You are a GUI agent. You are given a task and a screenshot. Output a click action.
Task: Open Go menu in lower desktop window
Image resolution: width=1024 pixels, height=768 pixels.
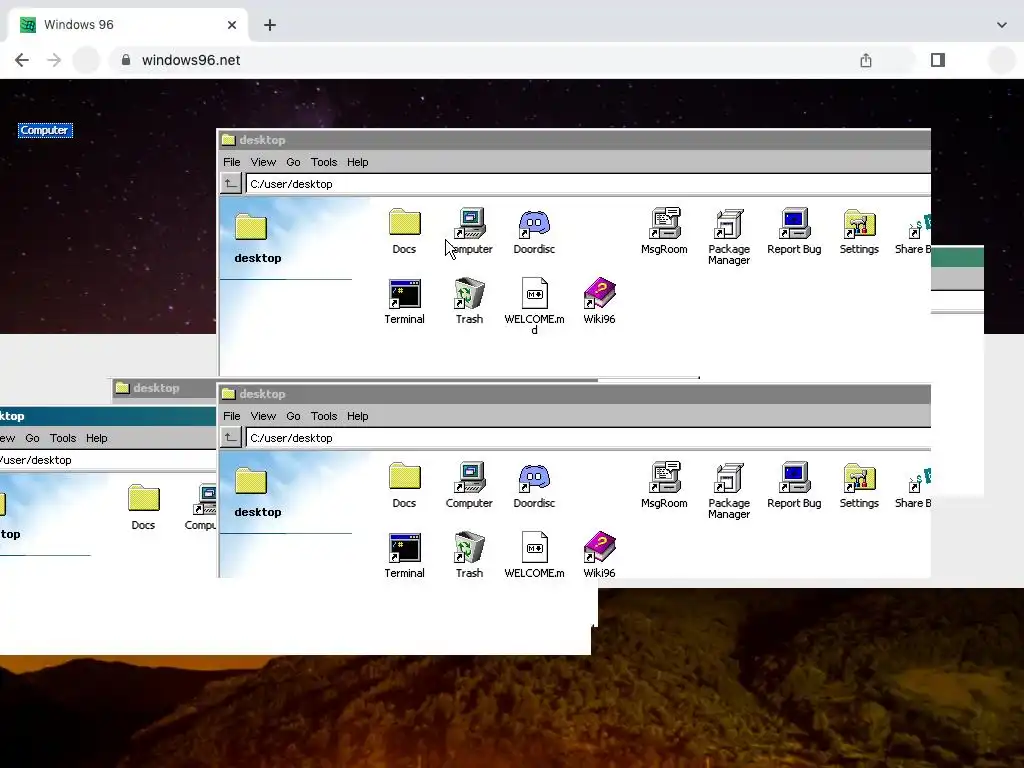[x=293, y=416]
